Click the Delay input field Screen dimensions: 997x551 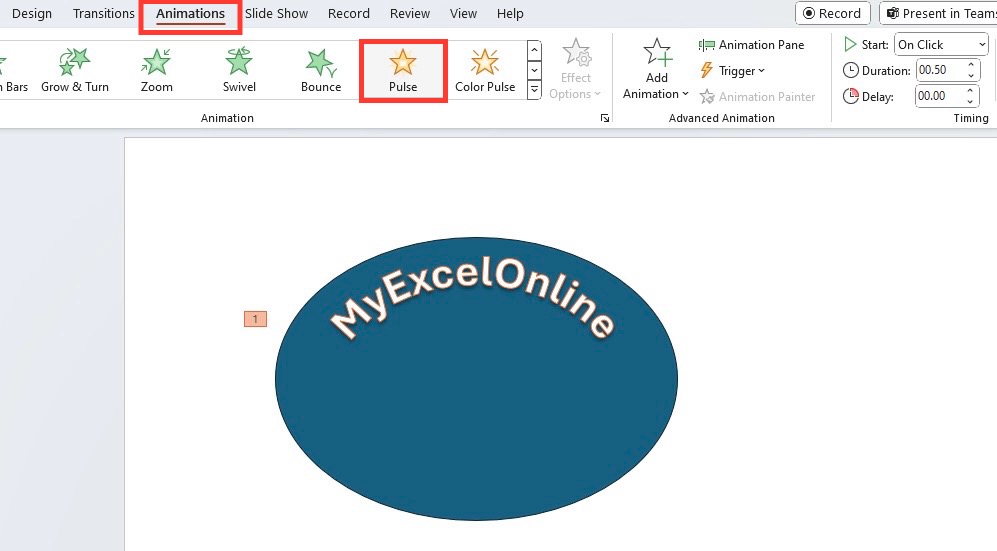pyautogui.click(x=940, y=96)
